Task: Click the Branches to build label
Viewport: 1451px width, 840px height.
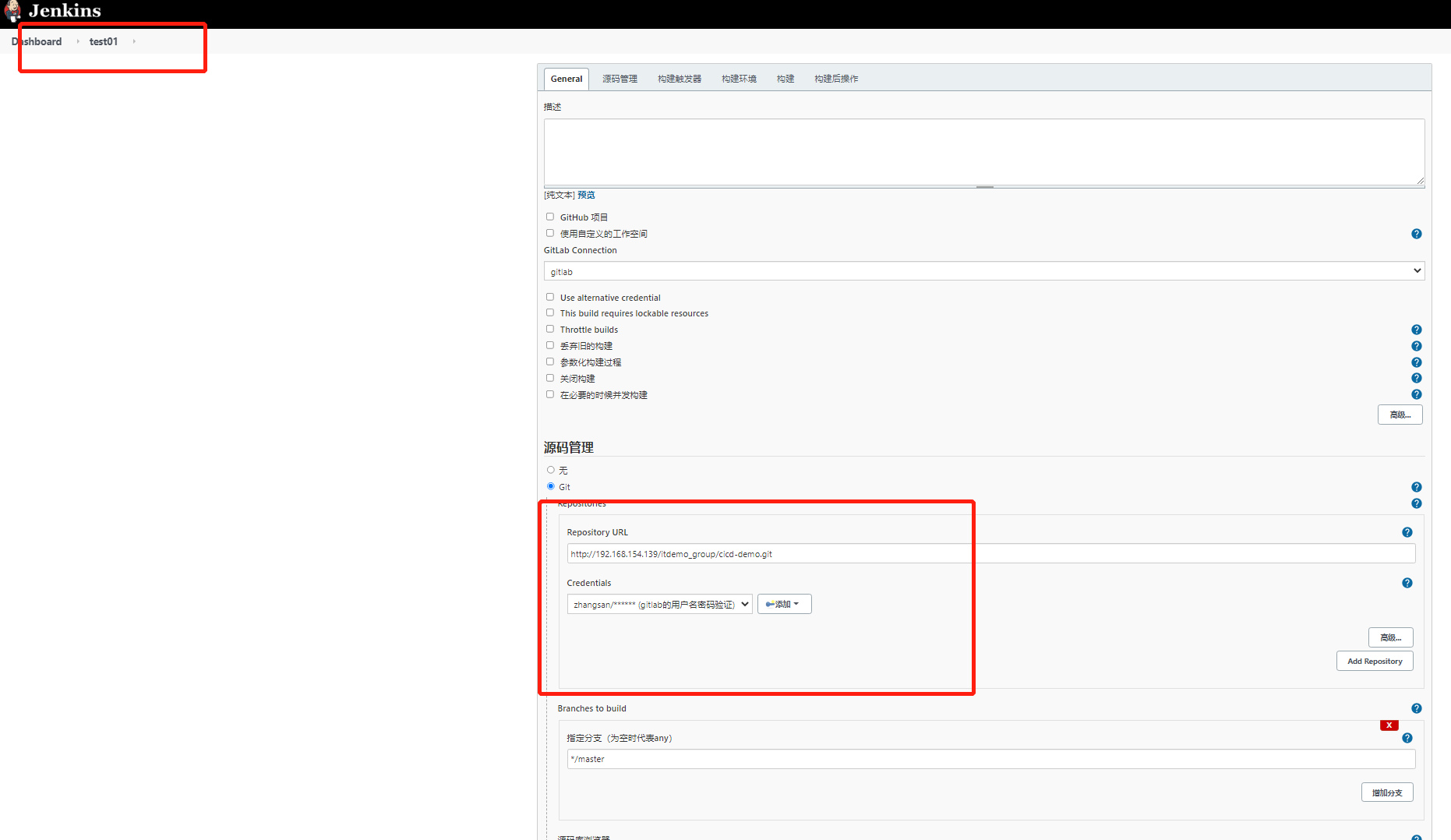Action: pos(592,708)
